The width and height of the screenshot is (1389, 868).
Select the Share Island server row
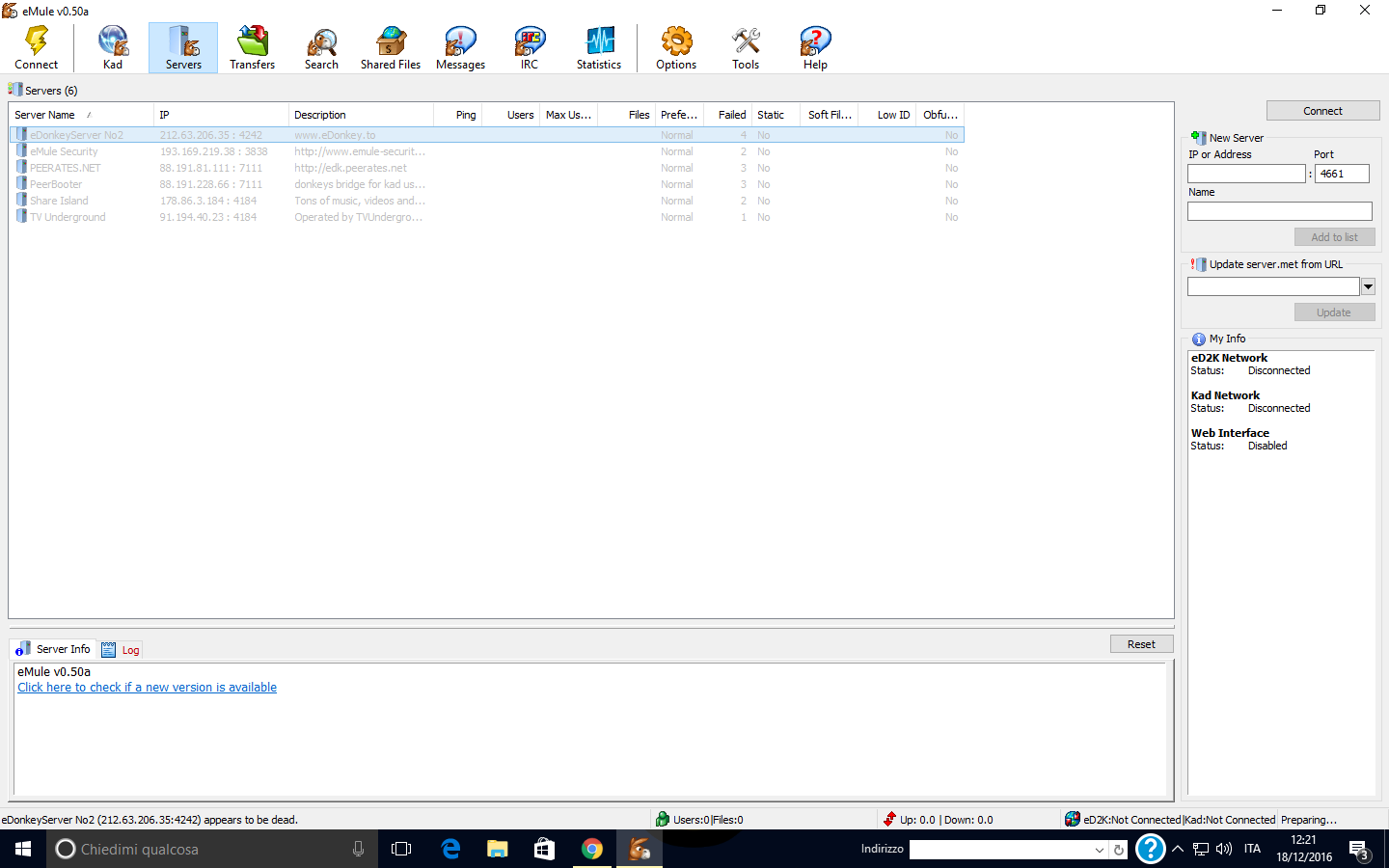coord(487,201)
